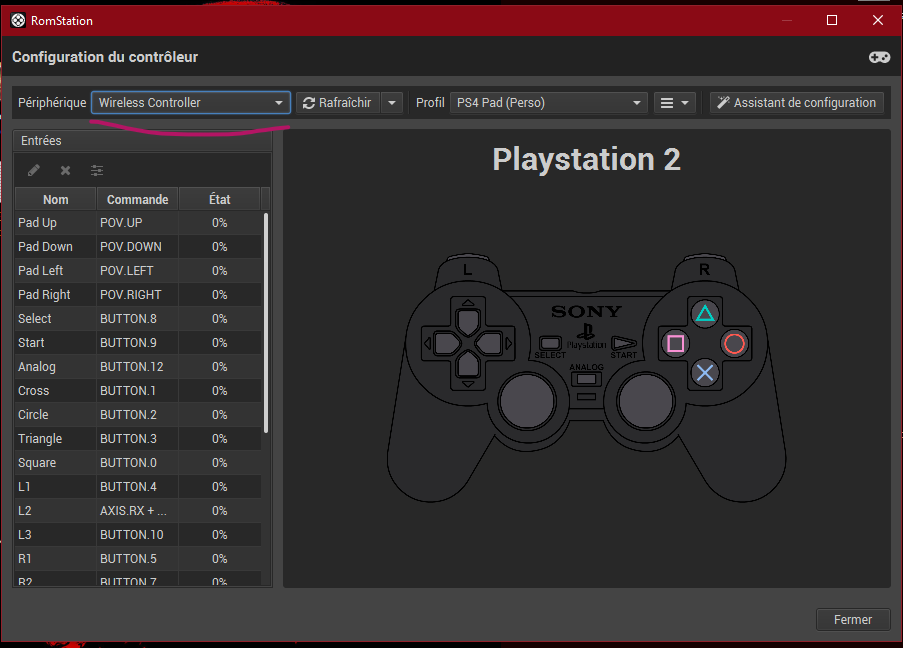
Task: Close the RomStation window
Action: click(878, 20)
